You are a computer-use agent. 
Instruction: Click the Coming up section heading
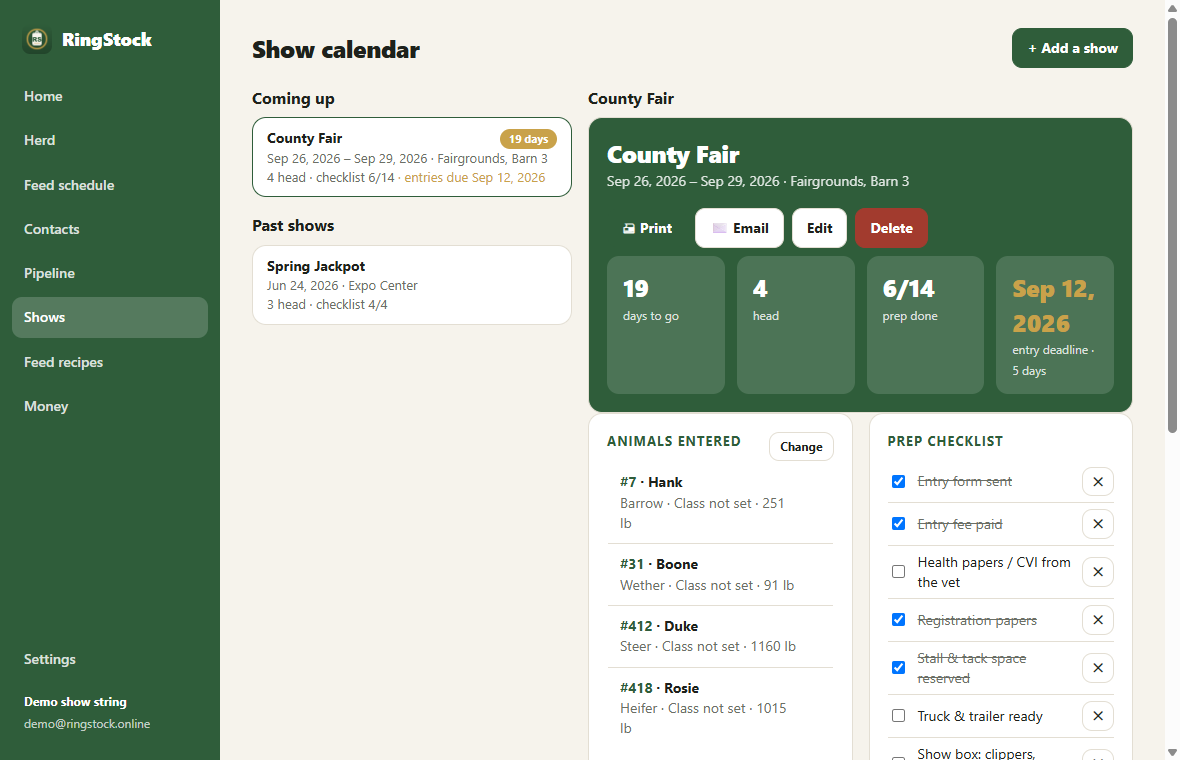pos(293,99)
